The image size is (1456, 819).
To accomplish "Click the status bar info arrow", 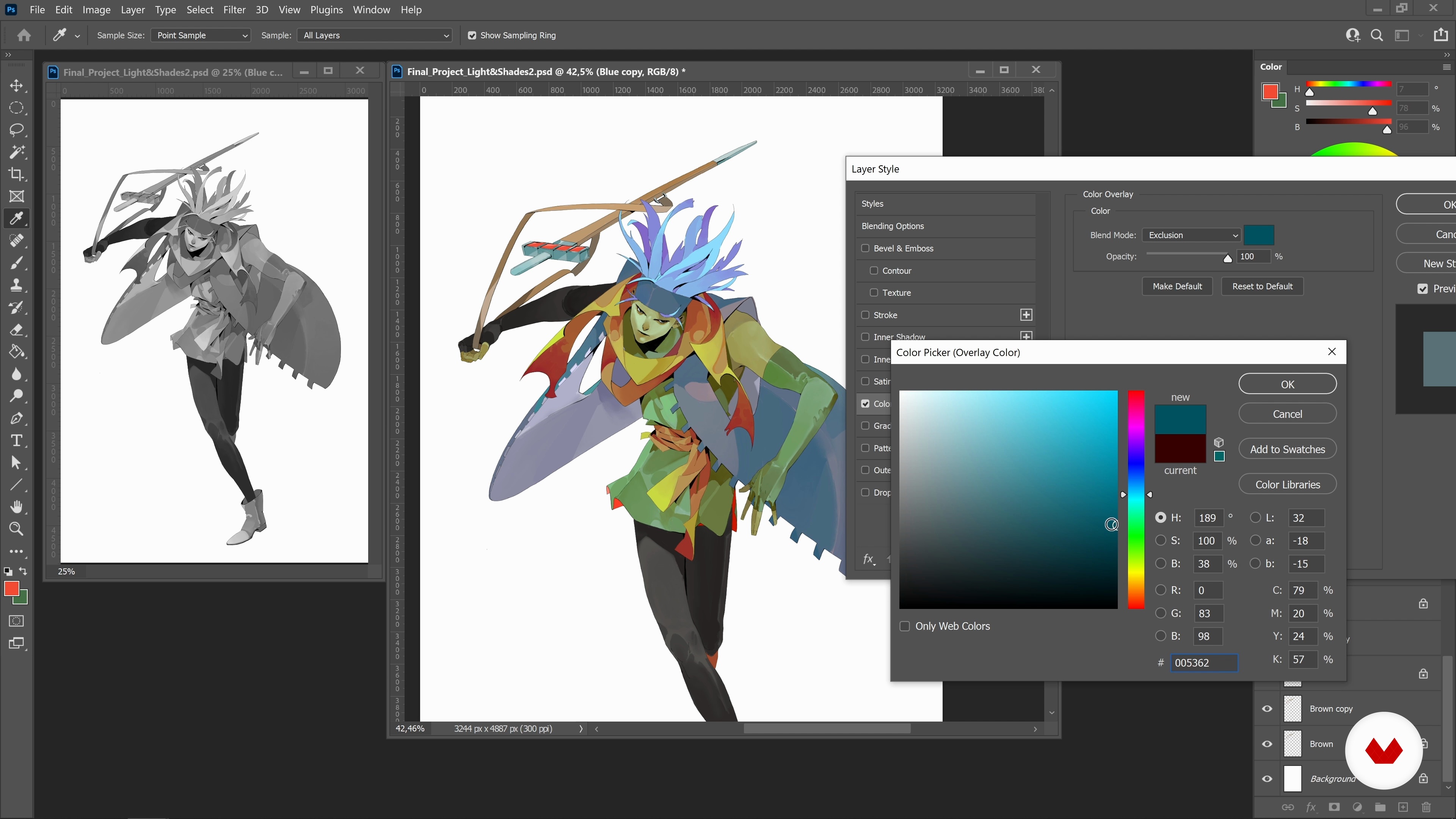I will [x=581, y=729].
